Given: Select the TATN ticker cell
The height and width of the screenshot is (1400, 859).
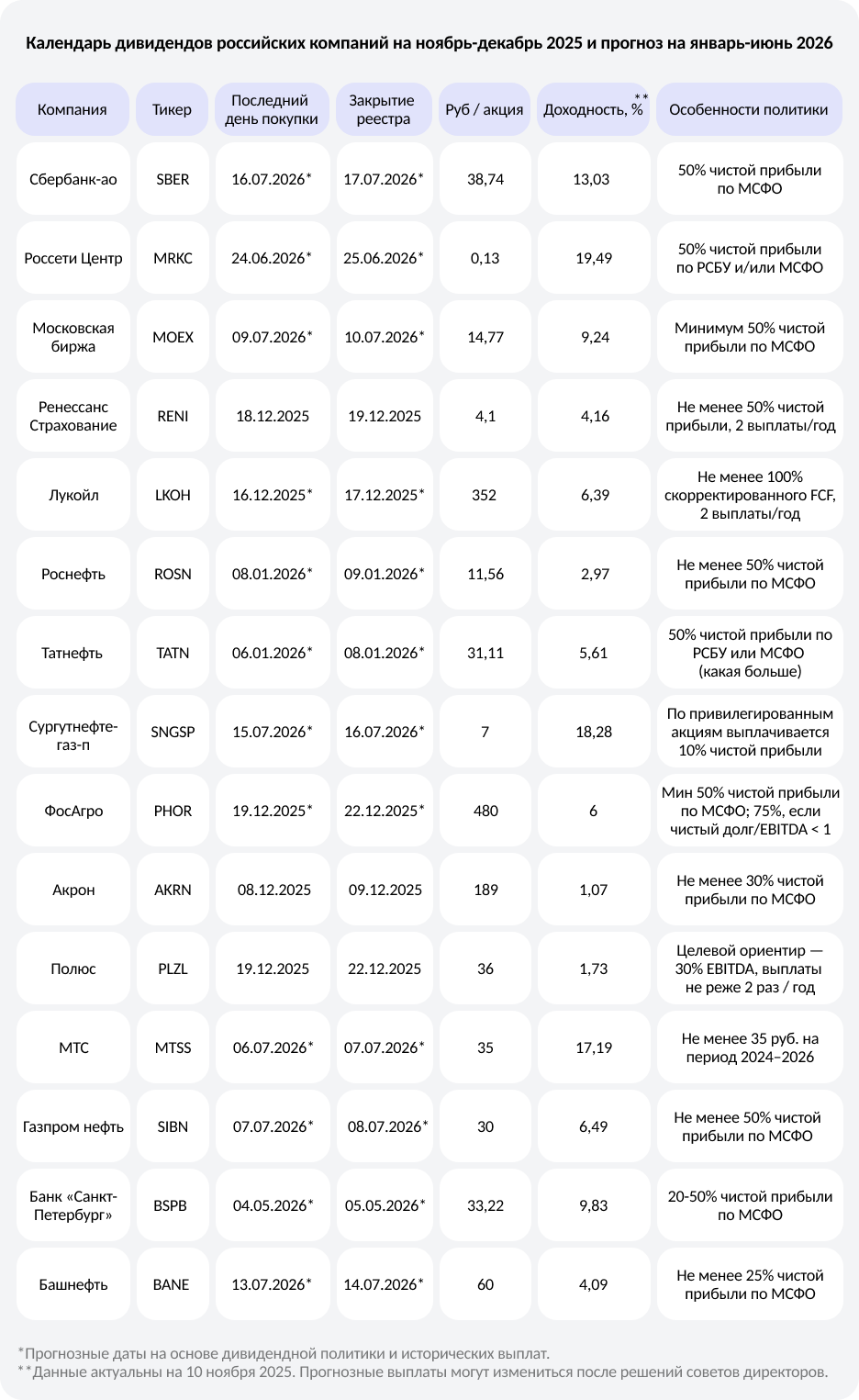Looking at the screenshot, I should click(173, 653).
